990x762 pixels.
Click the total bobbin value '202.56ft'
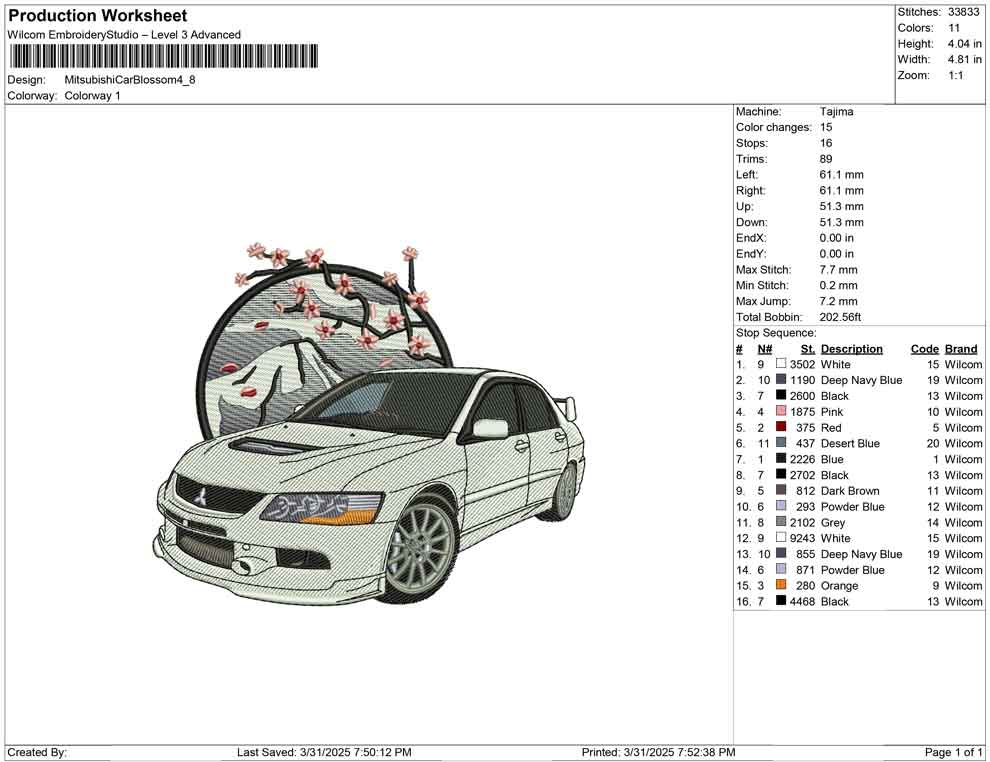coord(840,317)
